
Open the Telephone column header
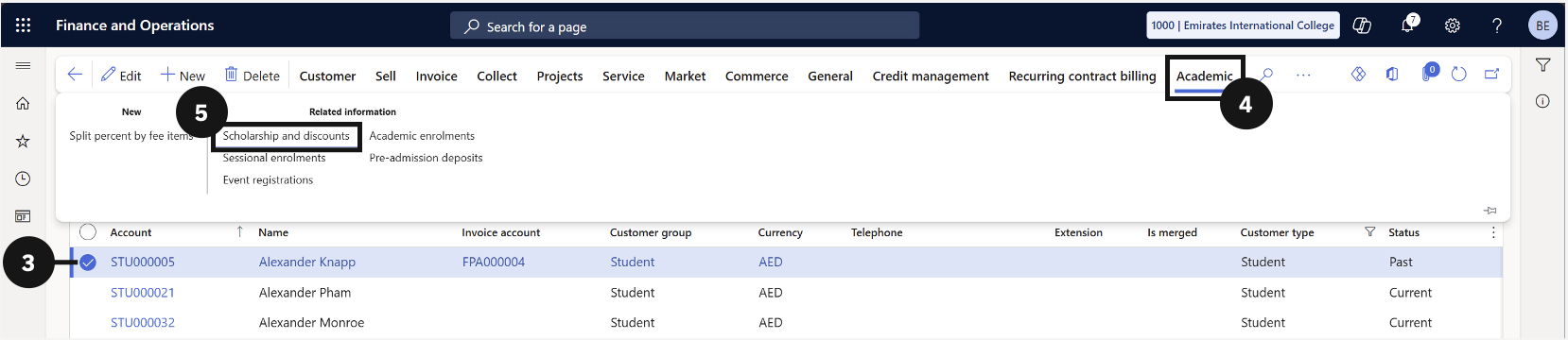(x=877, y=232)
